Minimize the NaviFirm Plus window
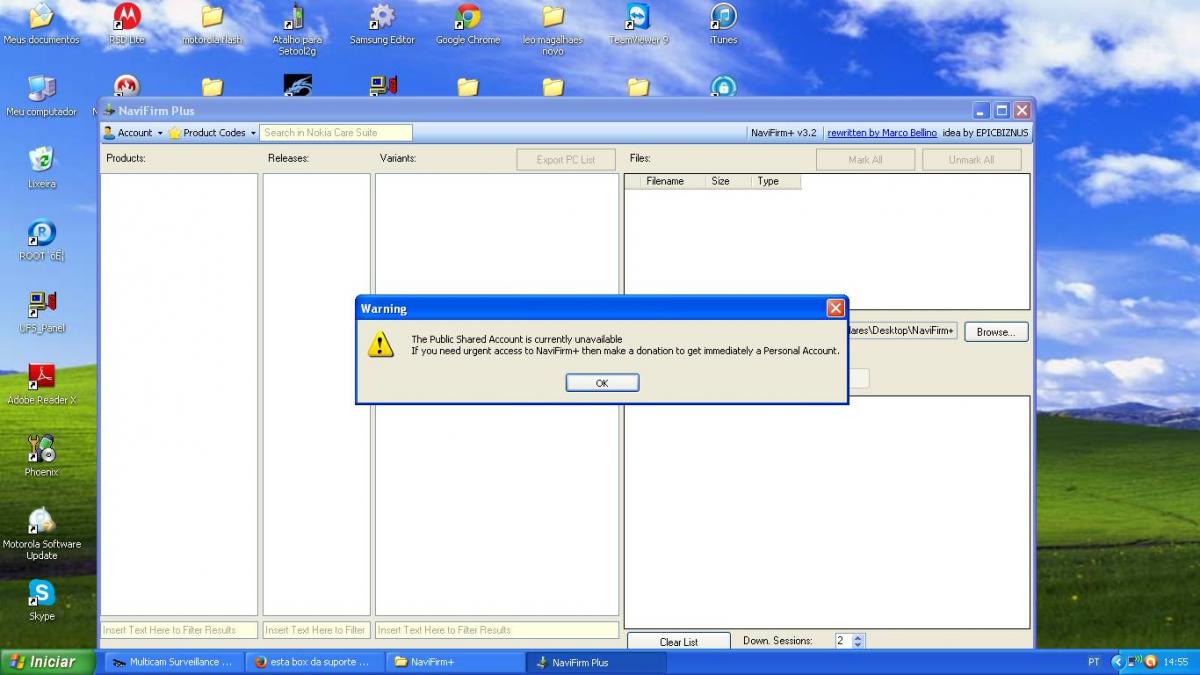This screenshot has height=675, width=1200. tap(981, 110)
